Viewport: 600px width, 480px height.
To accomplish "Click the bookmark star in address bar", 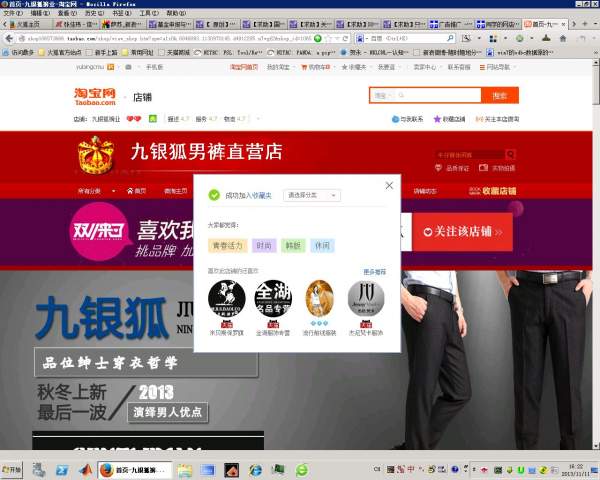I will pyautogui.click(x=328, y=39).
